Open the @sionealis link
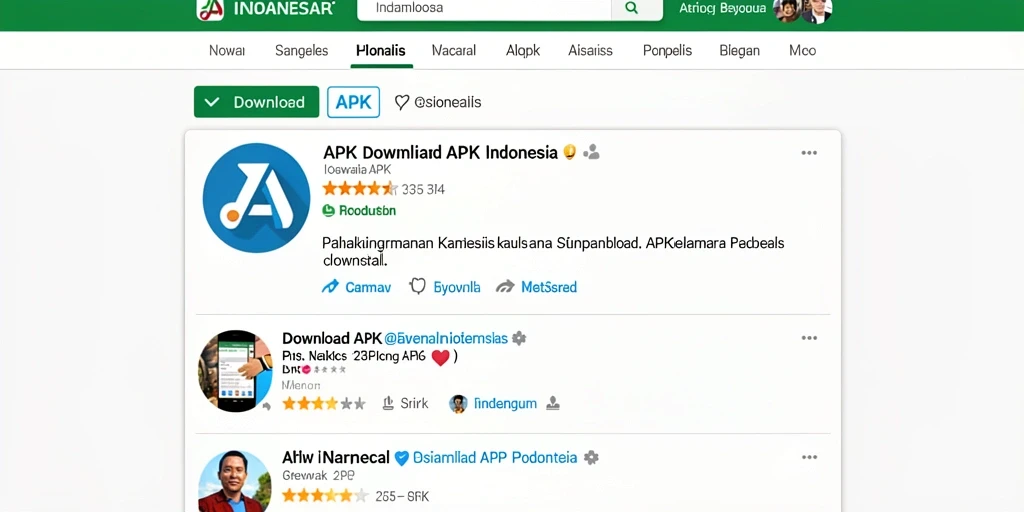This screenshot has height=512, width=1024. [448, 103]
